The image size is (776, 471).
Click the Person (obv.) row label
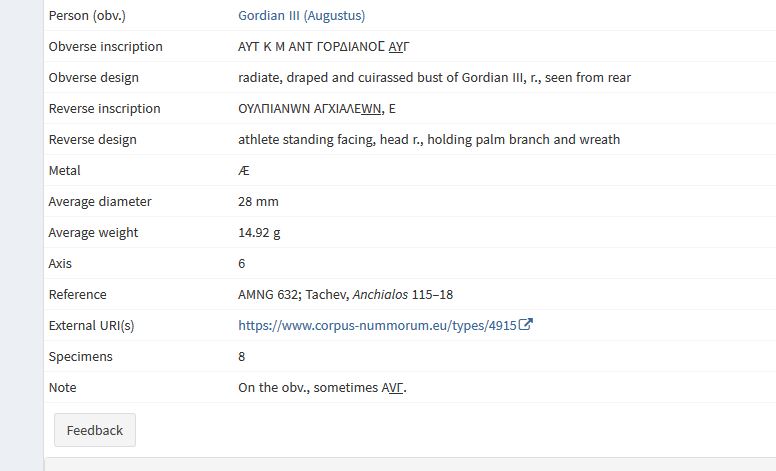point(87,16)
